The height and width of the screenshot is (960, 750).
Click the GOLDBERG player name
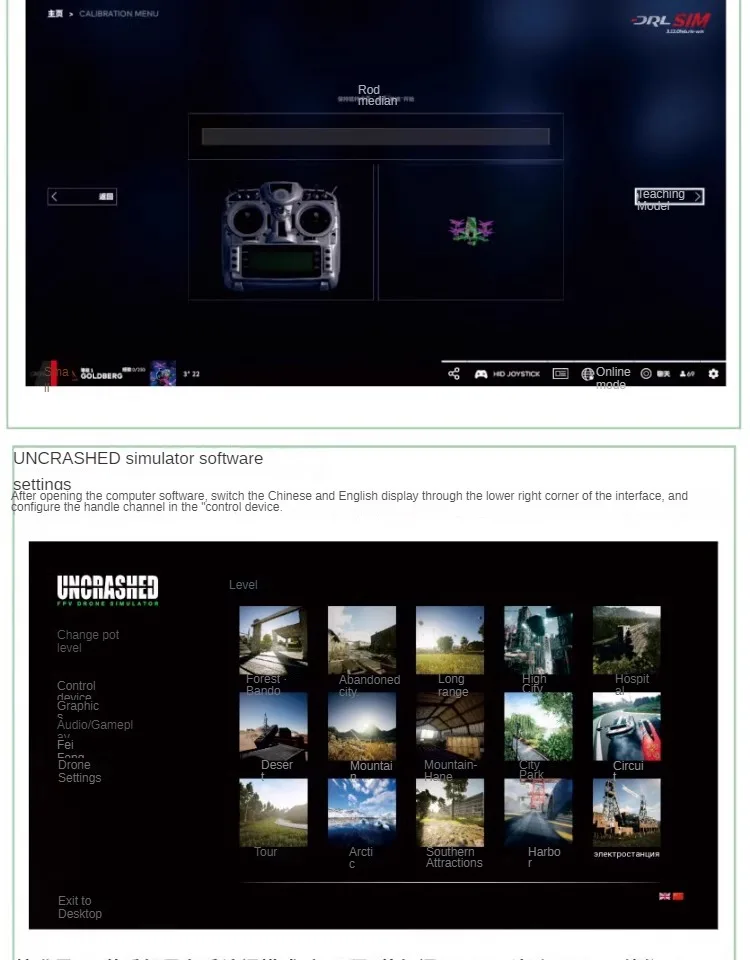coord(102,375)
